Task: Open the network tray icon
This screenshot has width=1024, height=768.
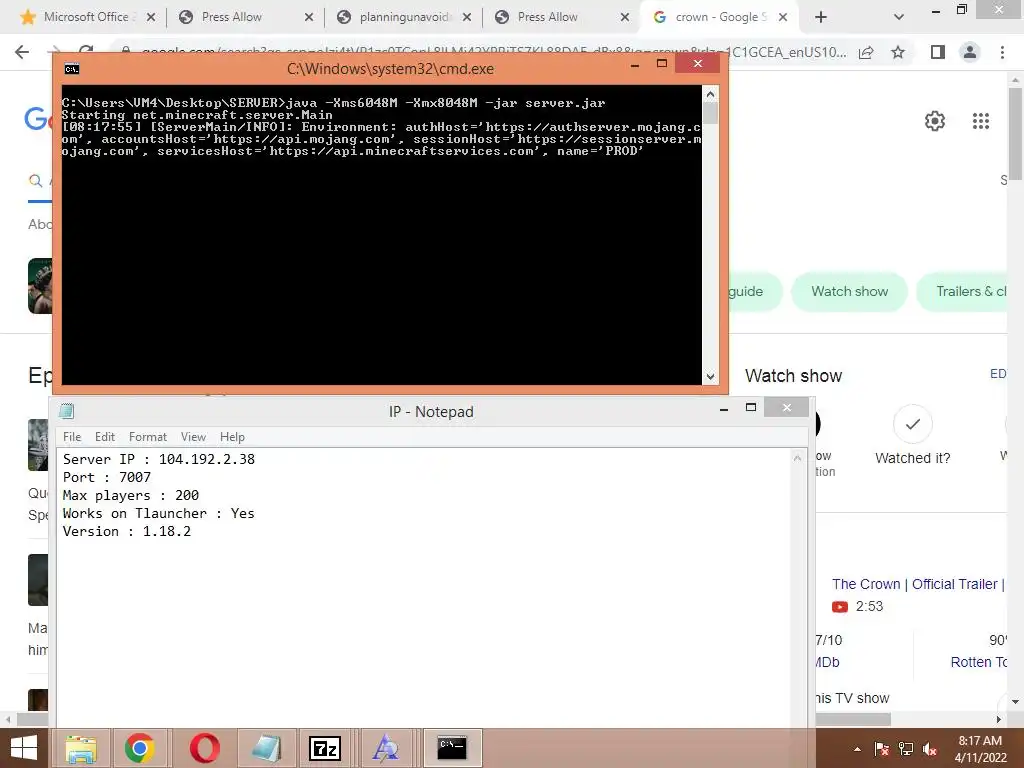Action: pos(906,749)
